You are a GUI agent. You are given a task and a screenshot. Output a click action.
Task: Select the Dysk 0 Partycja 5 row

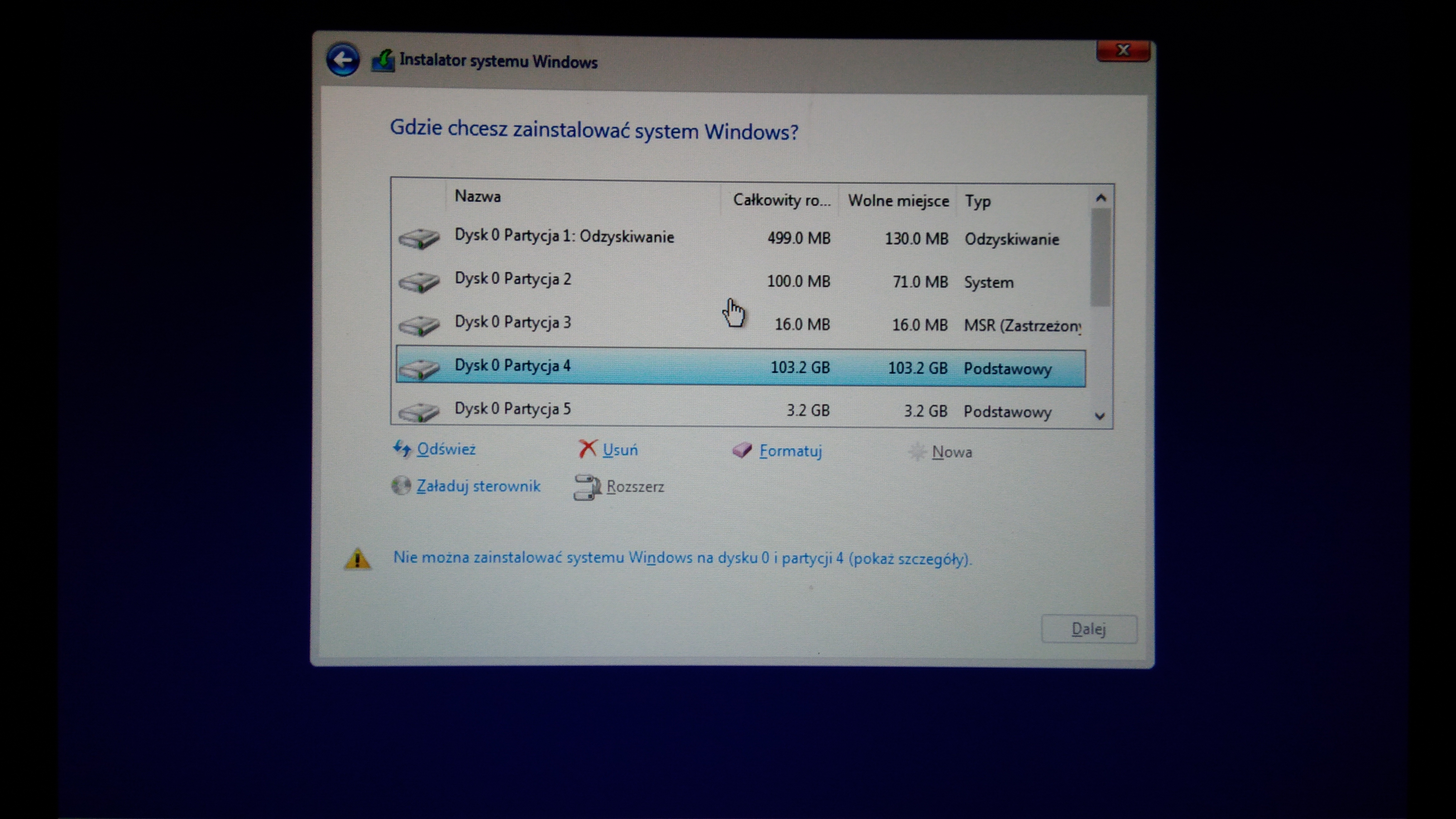click(740, 410)
